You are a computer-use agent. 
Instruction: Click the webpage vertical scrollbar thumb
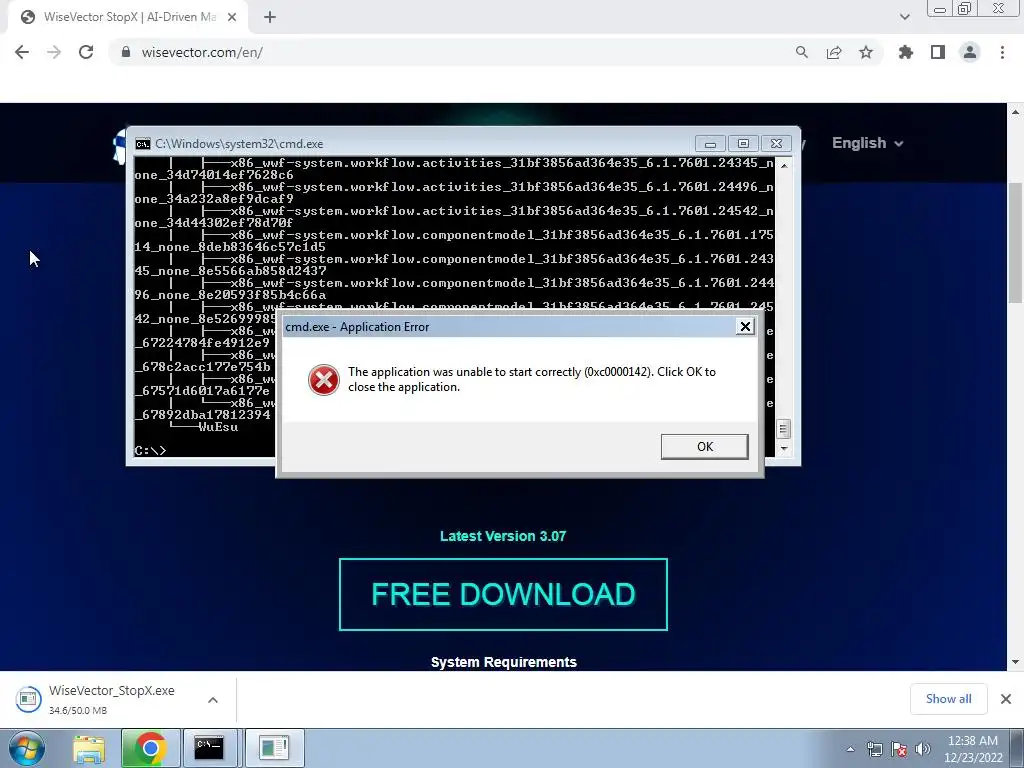pyautogui.click(x=1016, y=242)
